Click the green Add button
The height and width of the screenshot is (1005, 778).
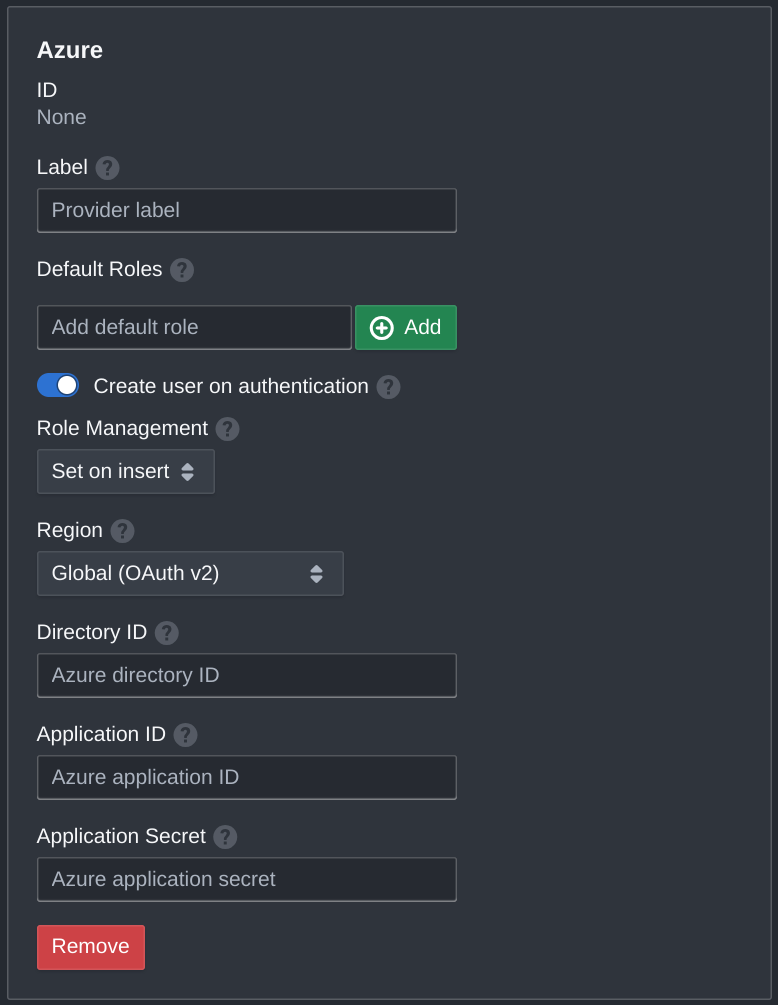pyautogui.click(x=406, y=328)
